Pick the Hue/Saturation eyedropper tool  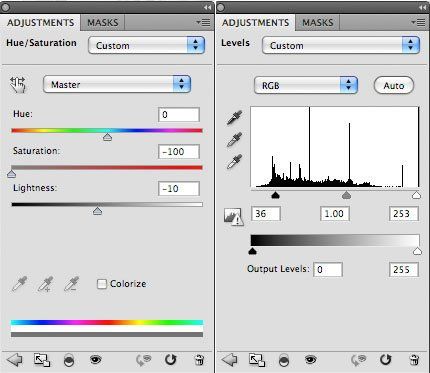pos(20,284)
